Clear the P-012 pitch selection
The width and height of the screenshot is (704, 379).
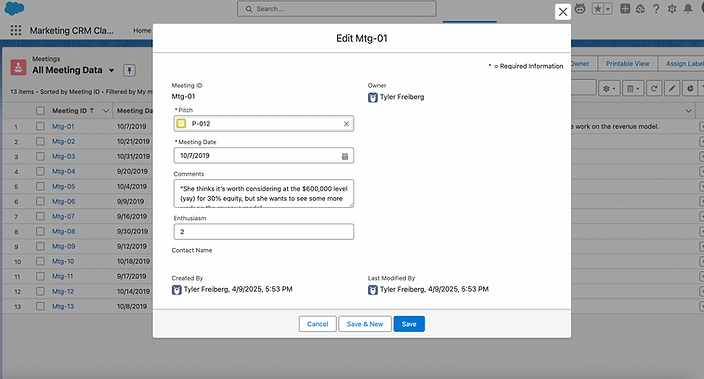click(346, 123)
